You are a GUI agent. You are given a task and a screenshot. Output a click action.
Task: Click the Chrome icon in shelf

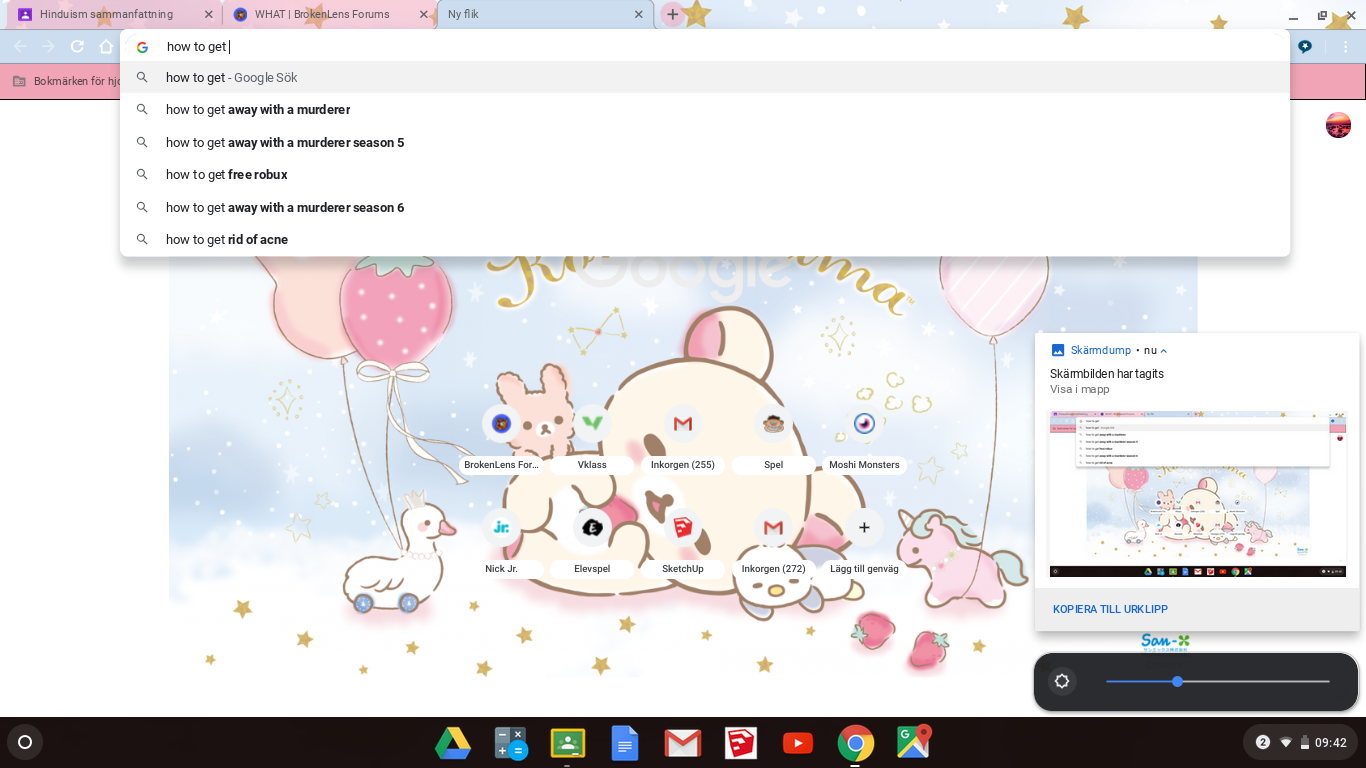pos(856,743)
